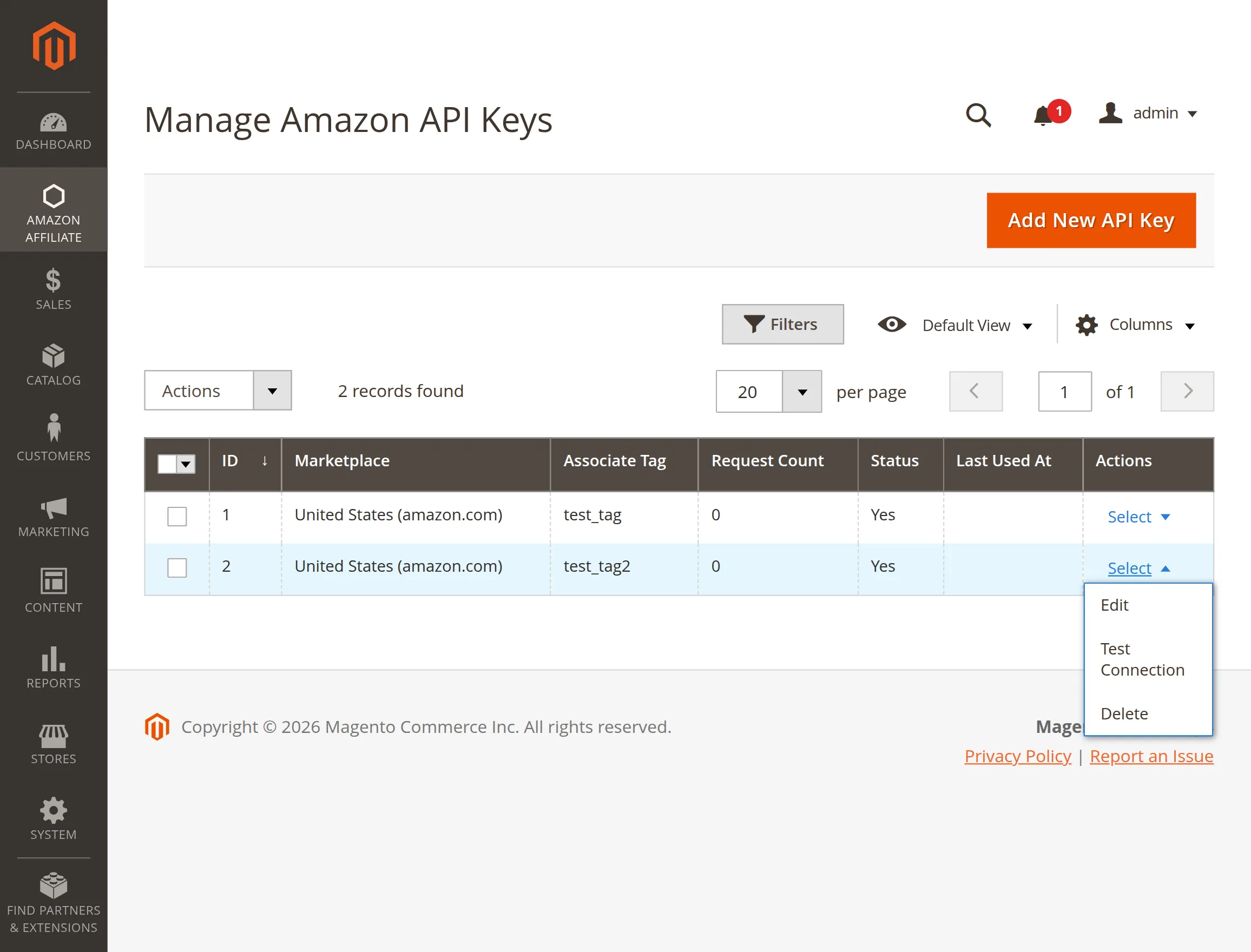Sort by the Status column header
Screen dimensions: 1251x952
pyautogui.click(x=900, y=464)
